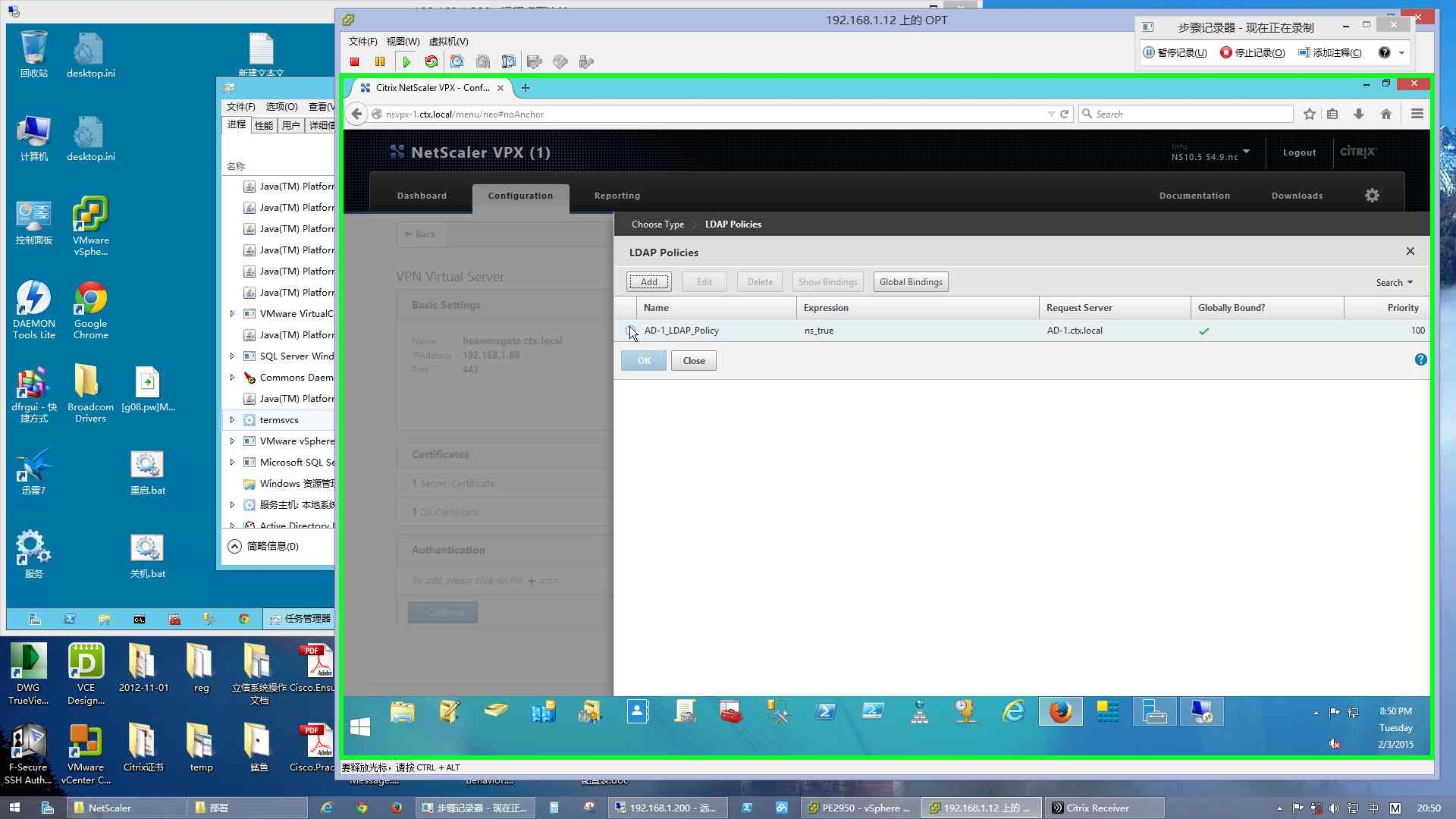
Task: Click Close button below policy list
Action: coord(694,361)
